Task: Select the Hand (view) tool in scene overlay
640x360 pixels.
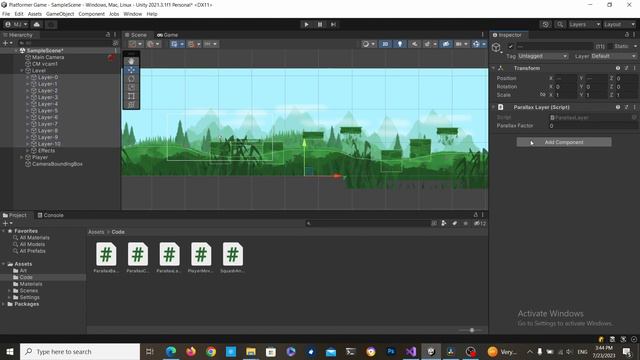Action: [131, 61]
